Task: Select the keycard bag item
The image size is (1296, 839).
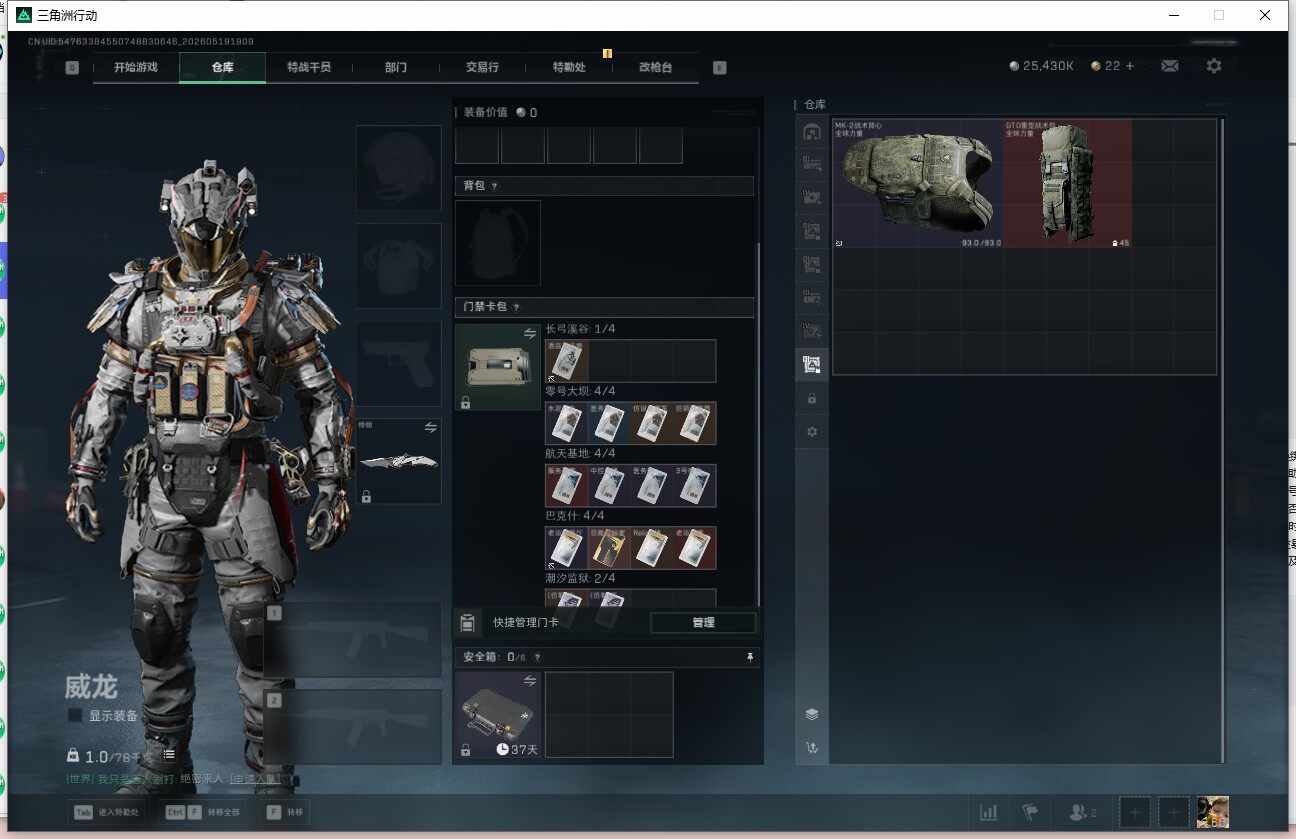Action: (x=498, y=367)
